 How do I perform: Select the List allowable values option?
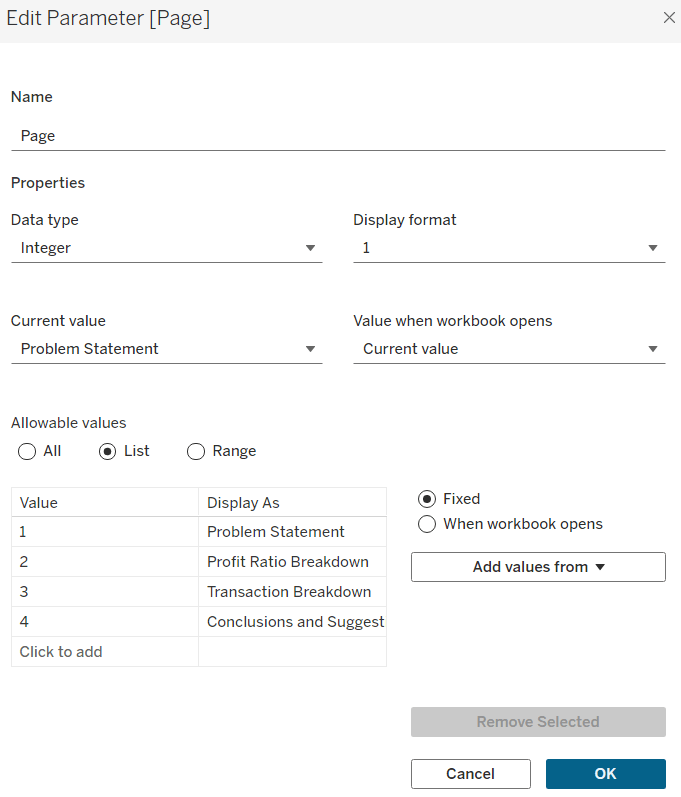(108, 451)
